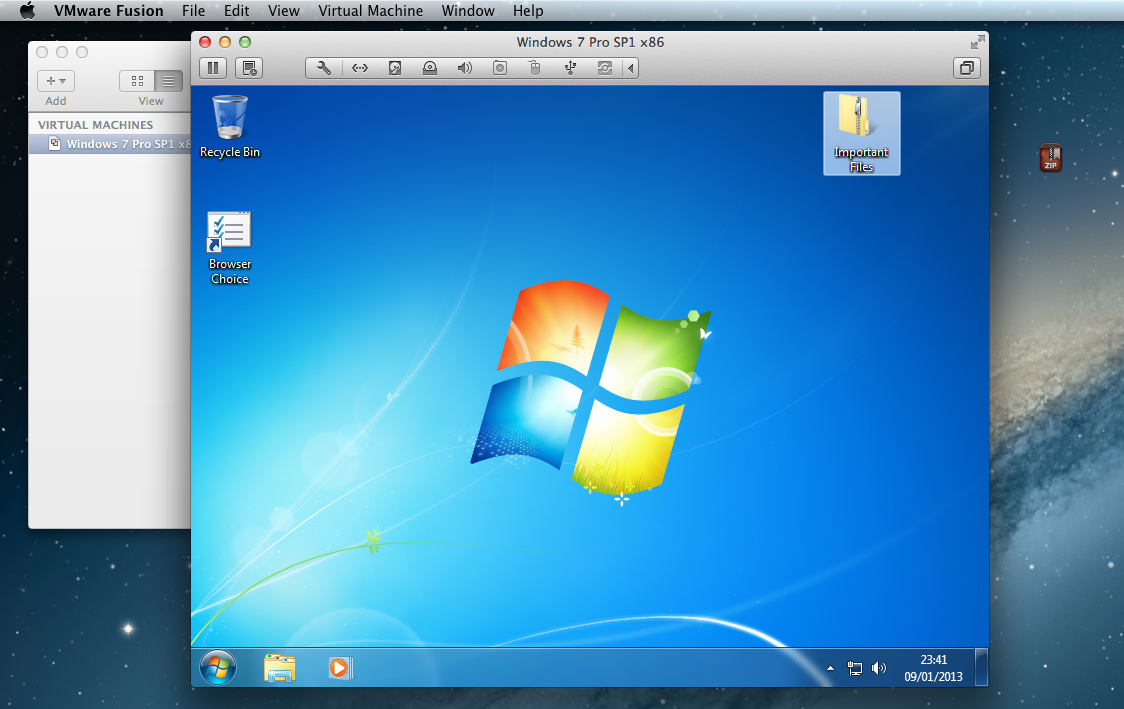
Task: Enter full screen using the window's arrows icon
Action: [977, 42]
